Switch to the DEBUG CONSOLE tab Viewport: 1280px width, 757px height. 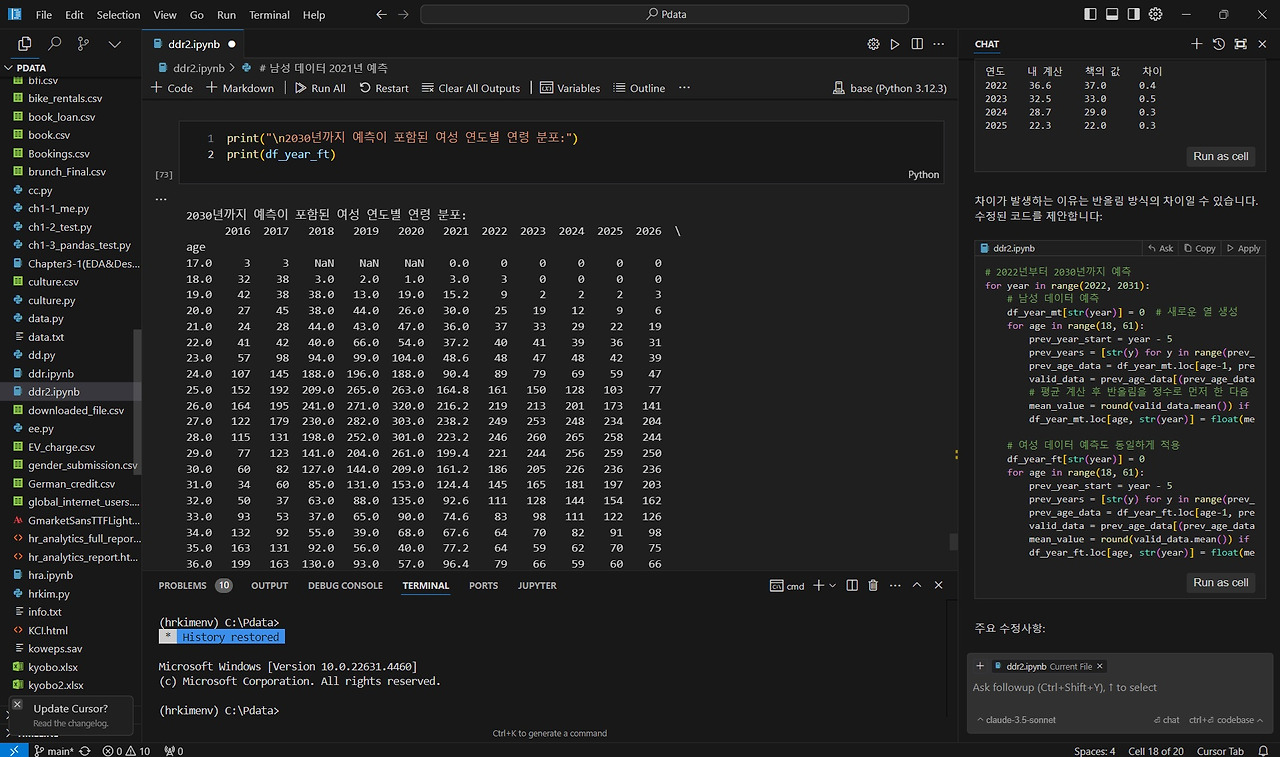pos(345,586)
